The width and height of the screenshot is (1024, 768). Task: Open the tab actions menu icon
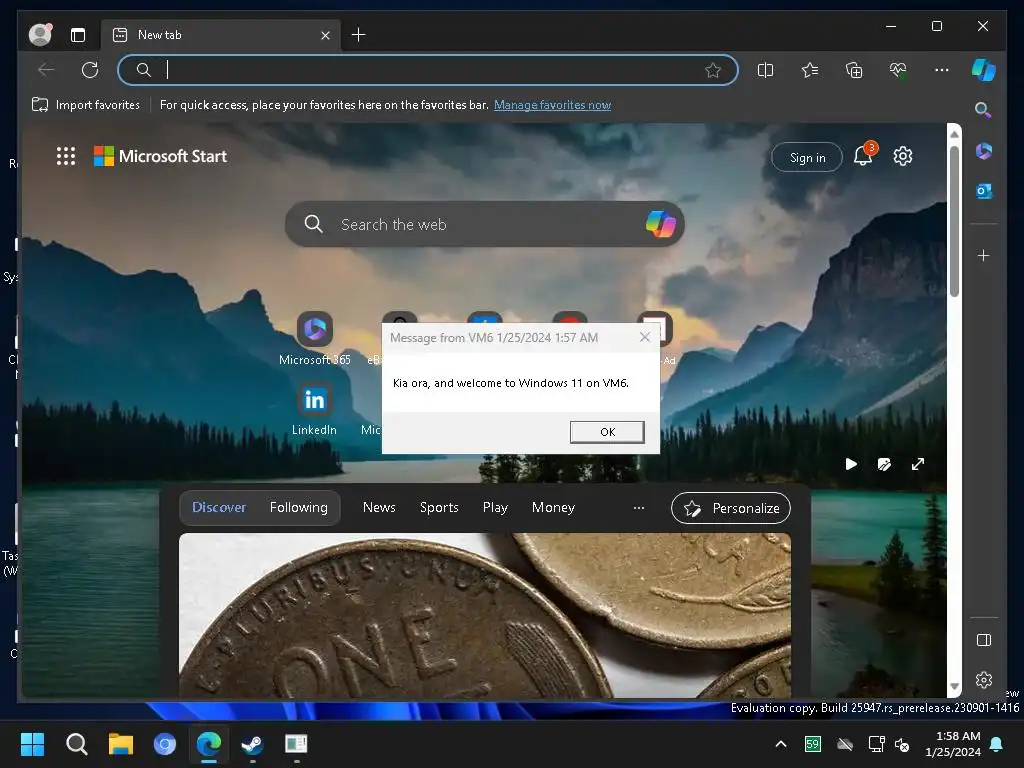(78, 35)
